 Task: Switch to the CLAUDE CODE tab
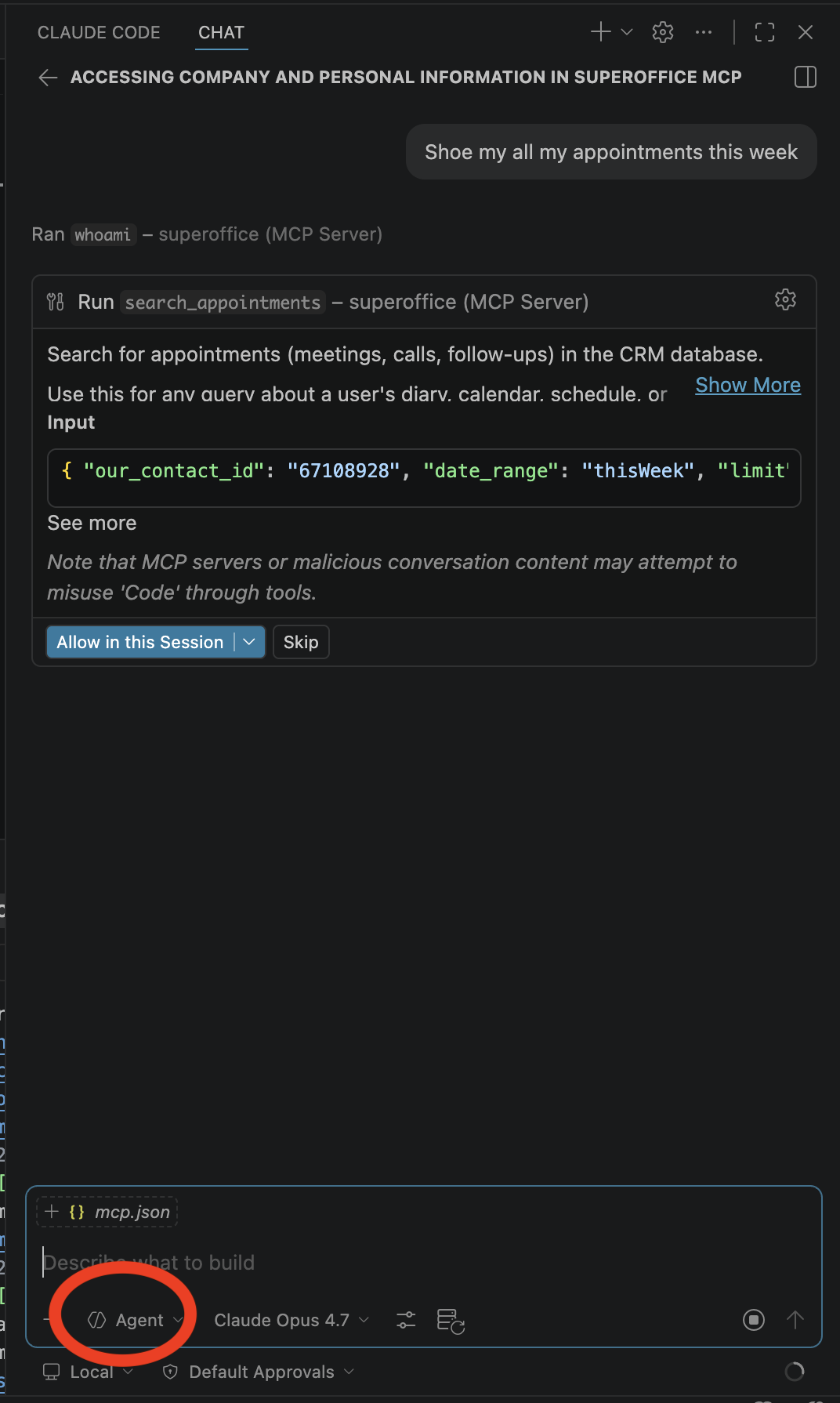coord(99,32)
